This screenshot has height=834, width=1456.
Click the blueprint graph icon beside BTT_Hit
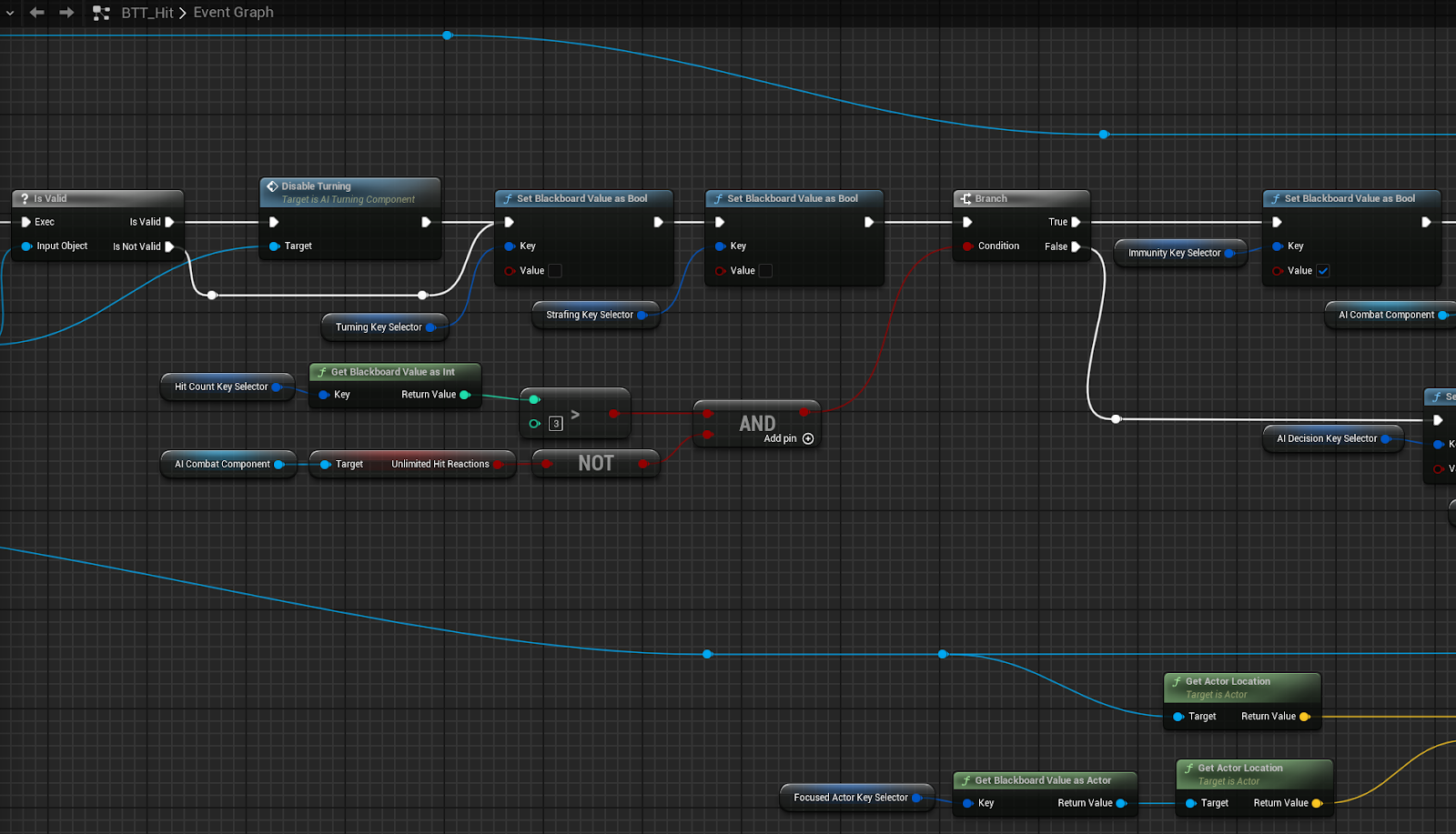[x=101, y=13]
